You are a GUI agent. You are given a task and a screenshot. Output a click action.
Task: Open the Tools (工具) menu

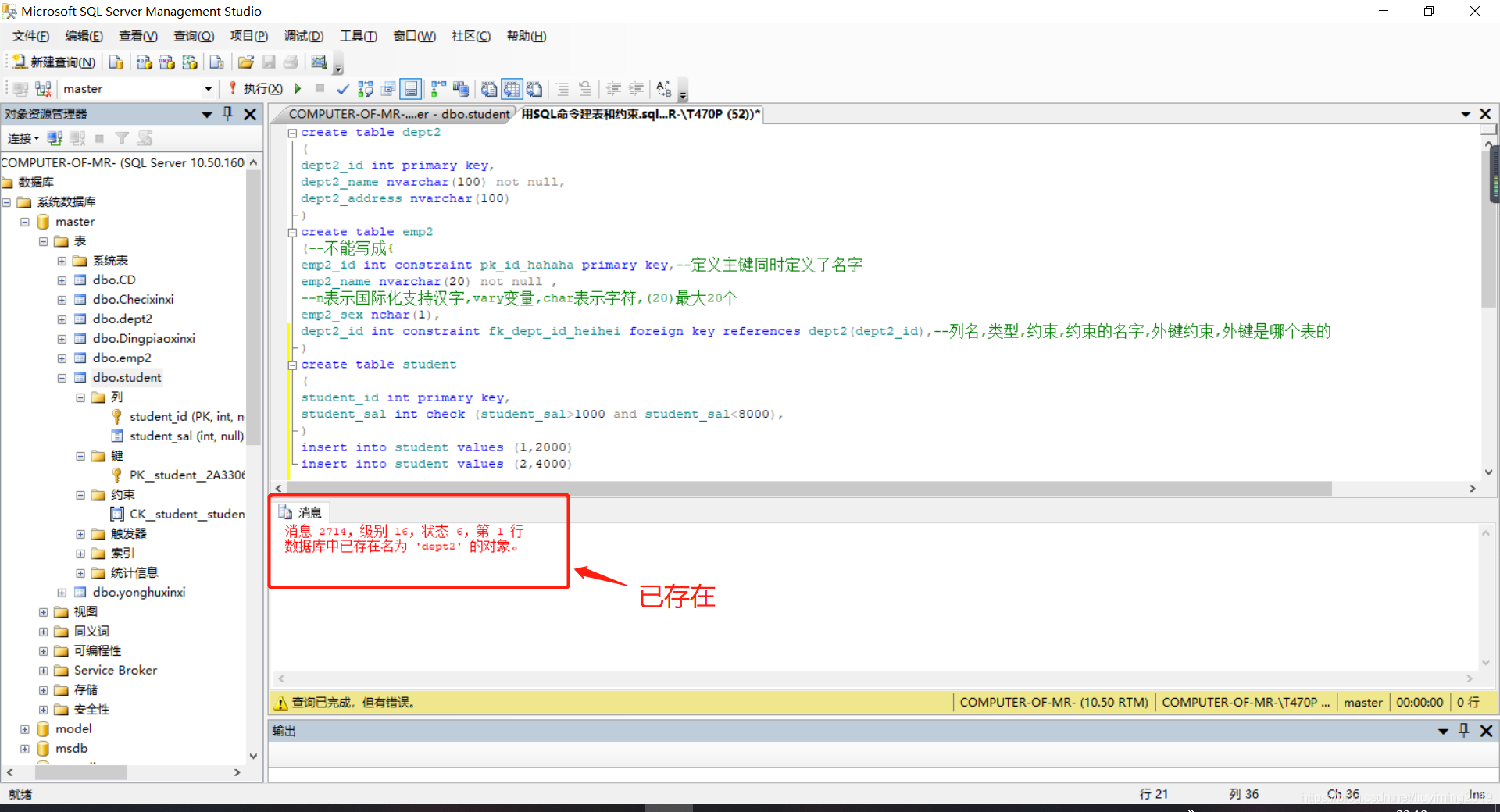point(359,36)
